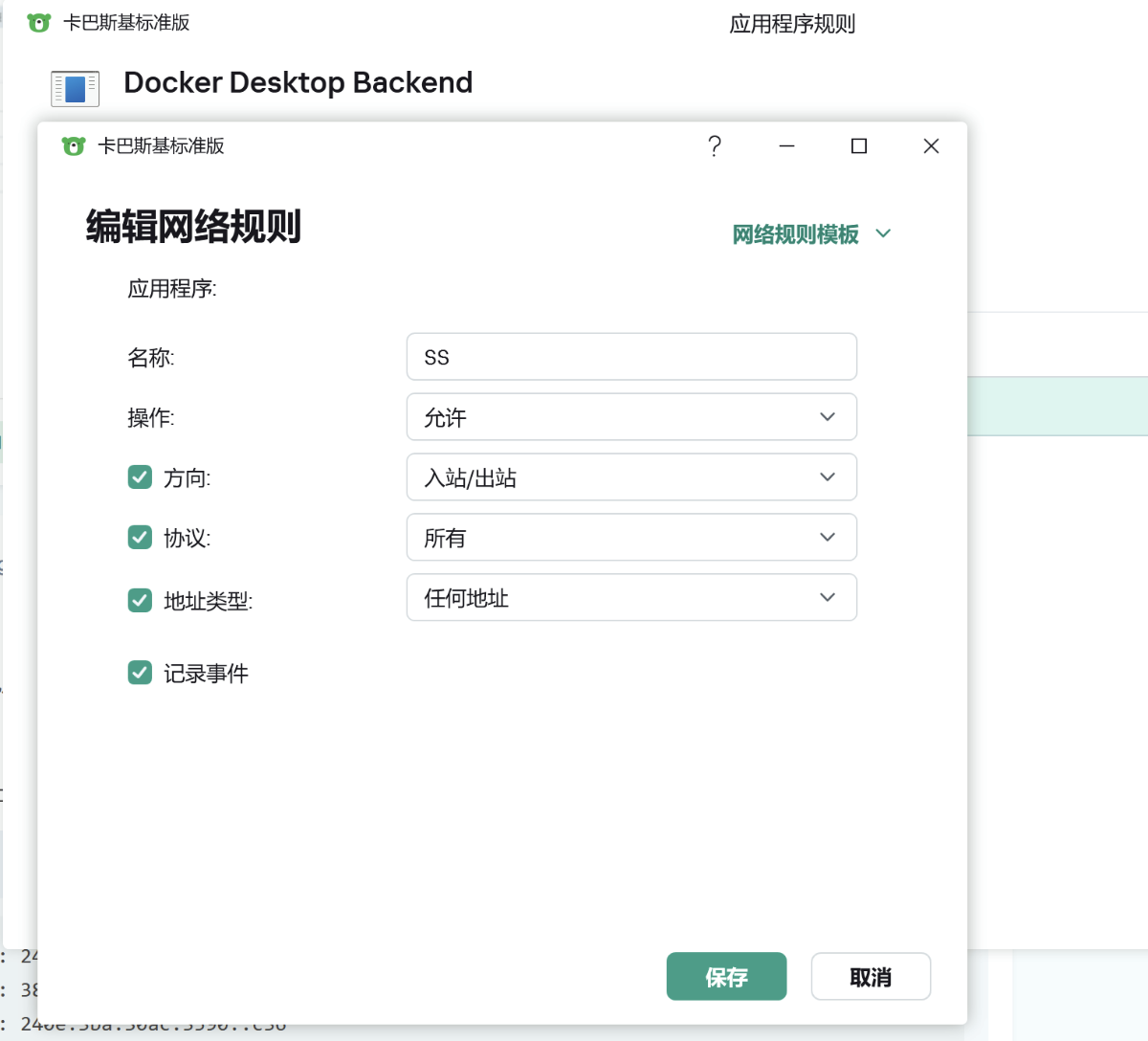The width and height of the screenshot is (1148, 1041).
Task: Click the 记录事件 label text
Action: click(206, 674)
